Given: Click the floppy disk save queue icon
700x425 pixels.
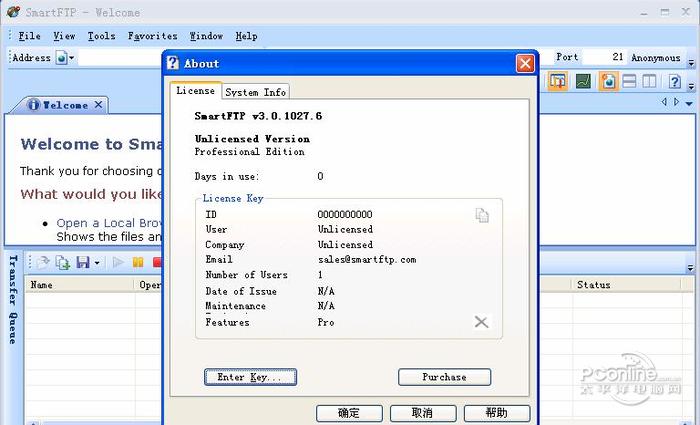Looking at the screenshot, I should (x=83, y=262).
